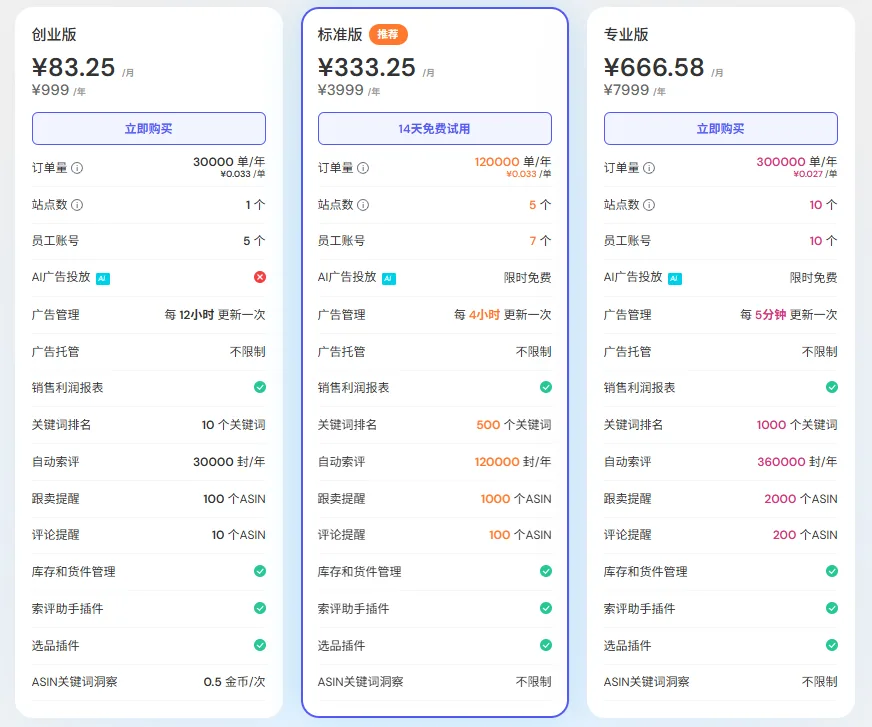Click 每 4小时 更新一次 in 标准版
The height and width of the screenshot is (727, 872).
pyautogui.click(x=503, y=315)
